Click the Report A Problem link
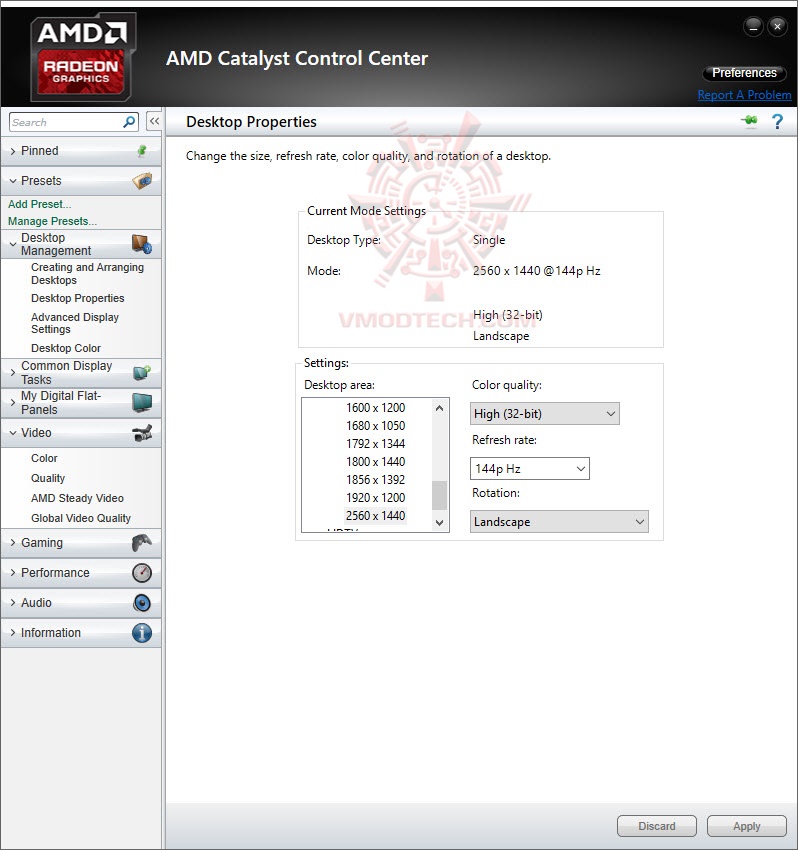 point(744,95)
